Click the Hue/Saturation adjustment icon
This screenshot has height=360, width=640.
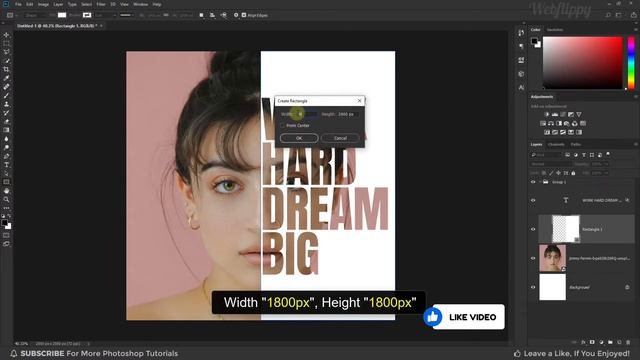(543, 123)
